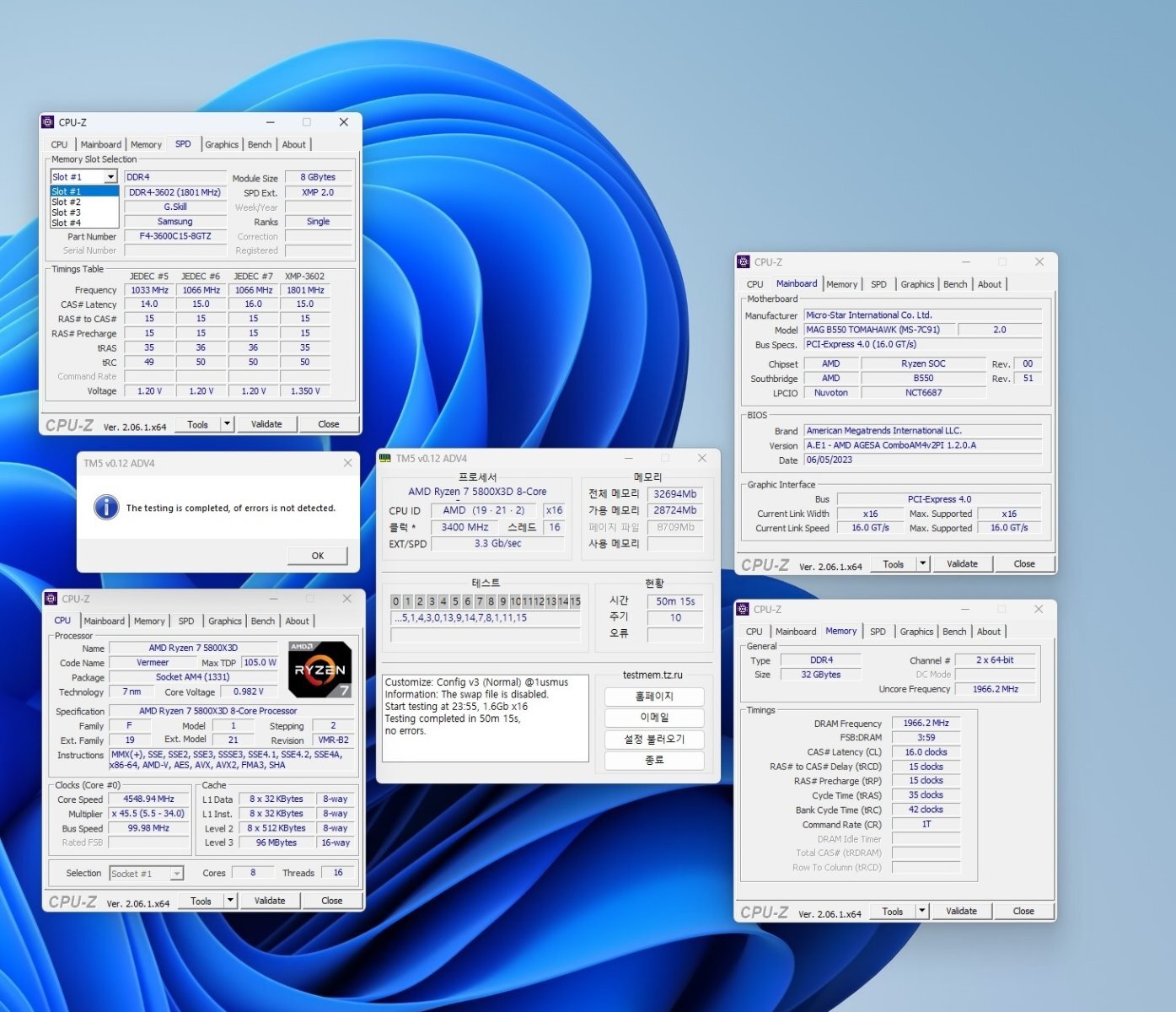
Task: Click Validate in SPD CPU-Z window
Action: point(266,424)
